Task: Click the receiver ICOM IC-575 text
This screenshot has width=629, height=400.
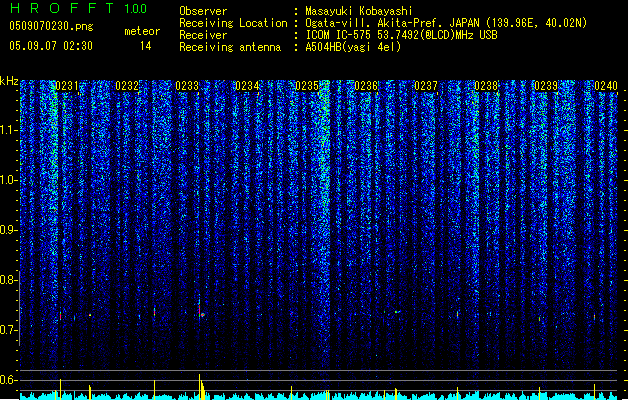Action: [401, 35]
